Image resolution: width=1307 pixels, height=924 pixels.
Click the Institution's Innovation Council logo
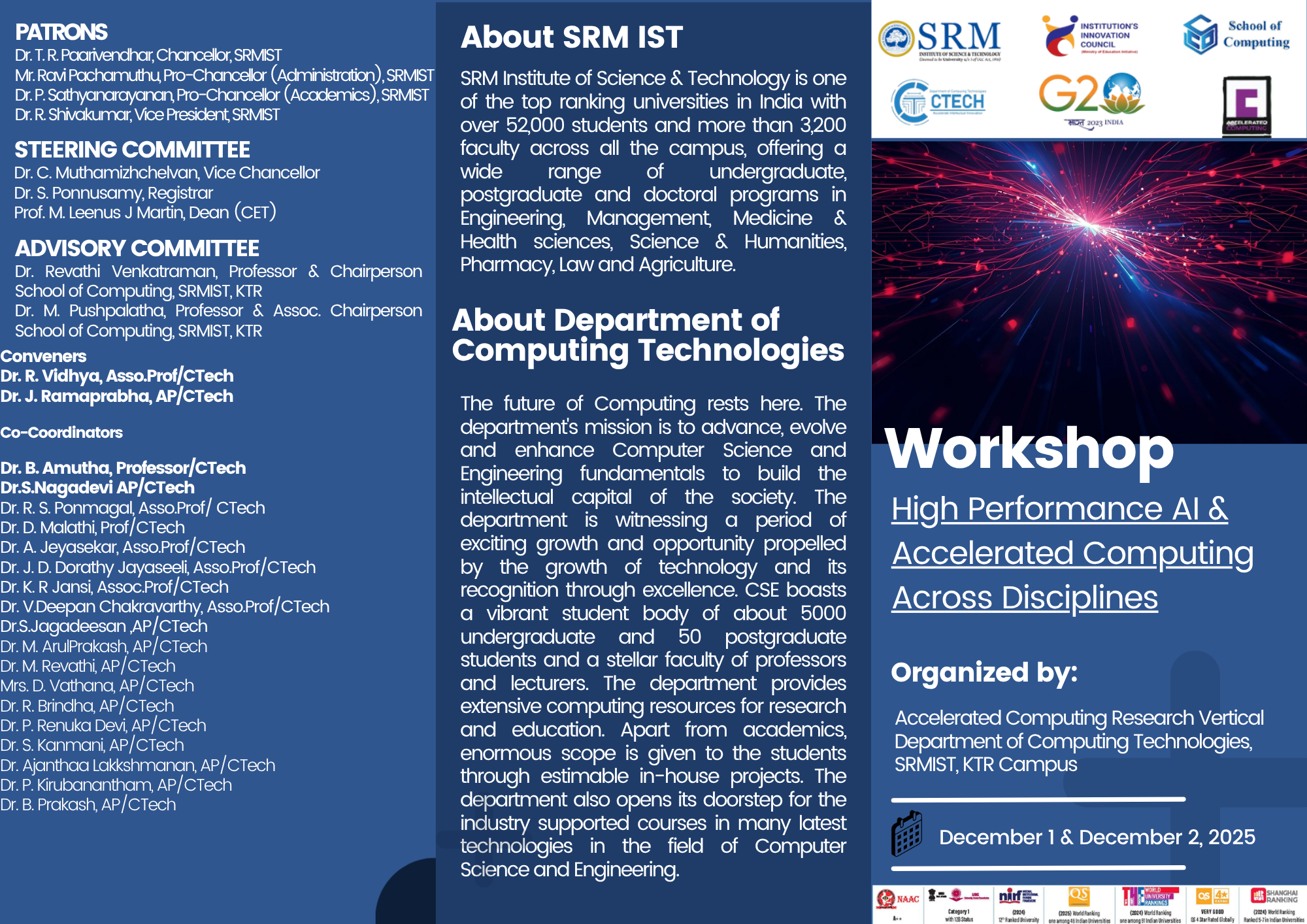coord(1089,35)
